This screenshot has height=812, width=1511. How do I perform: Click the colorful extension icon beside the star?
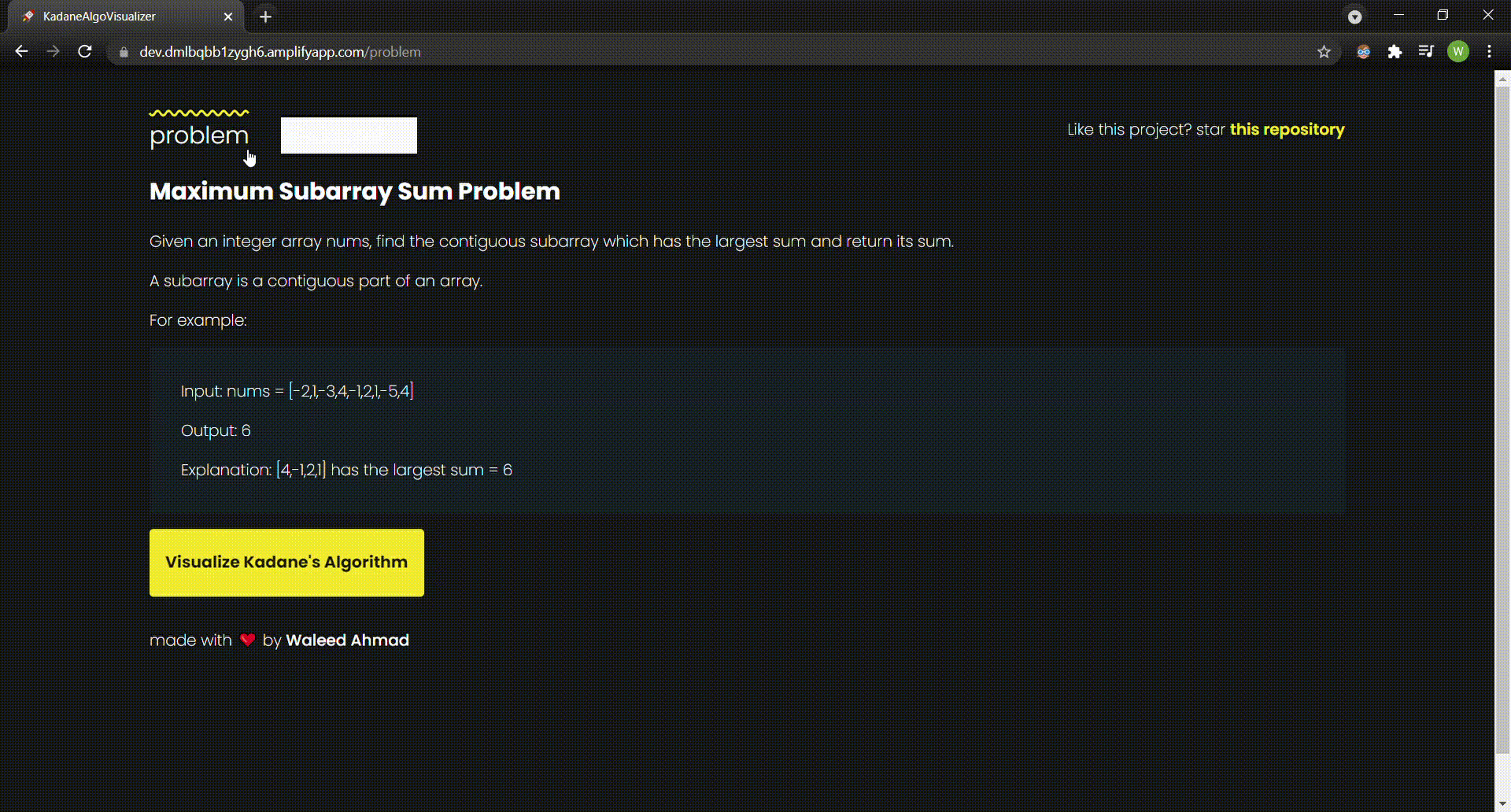pos(1363,52)
